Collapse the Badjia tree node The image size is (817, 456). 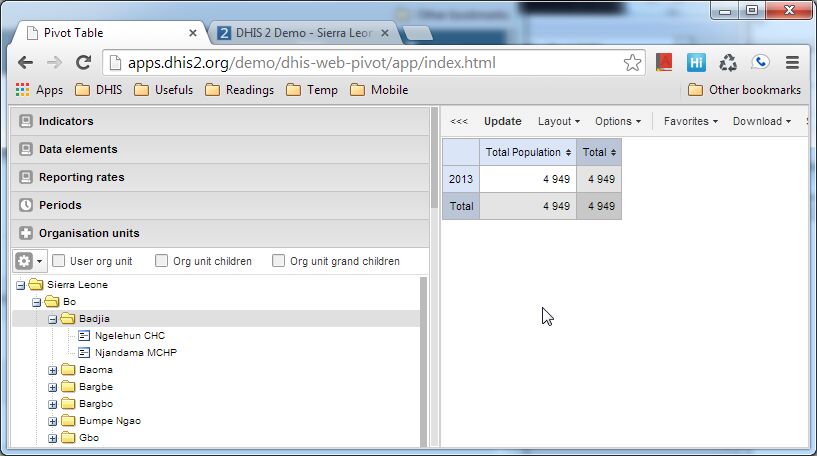[x=53, y=319]
